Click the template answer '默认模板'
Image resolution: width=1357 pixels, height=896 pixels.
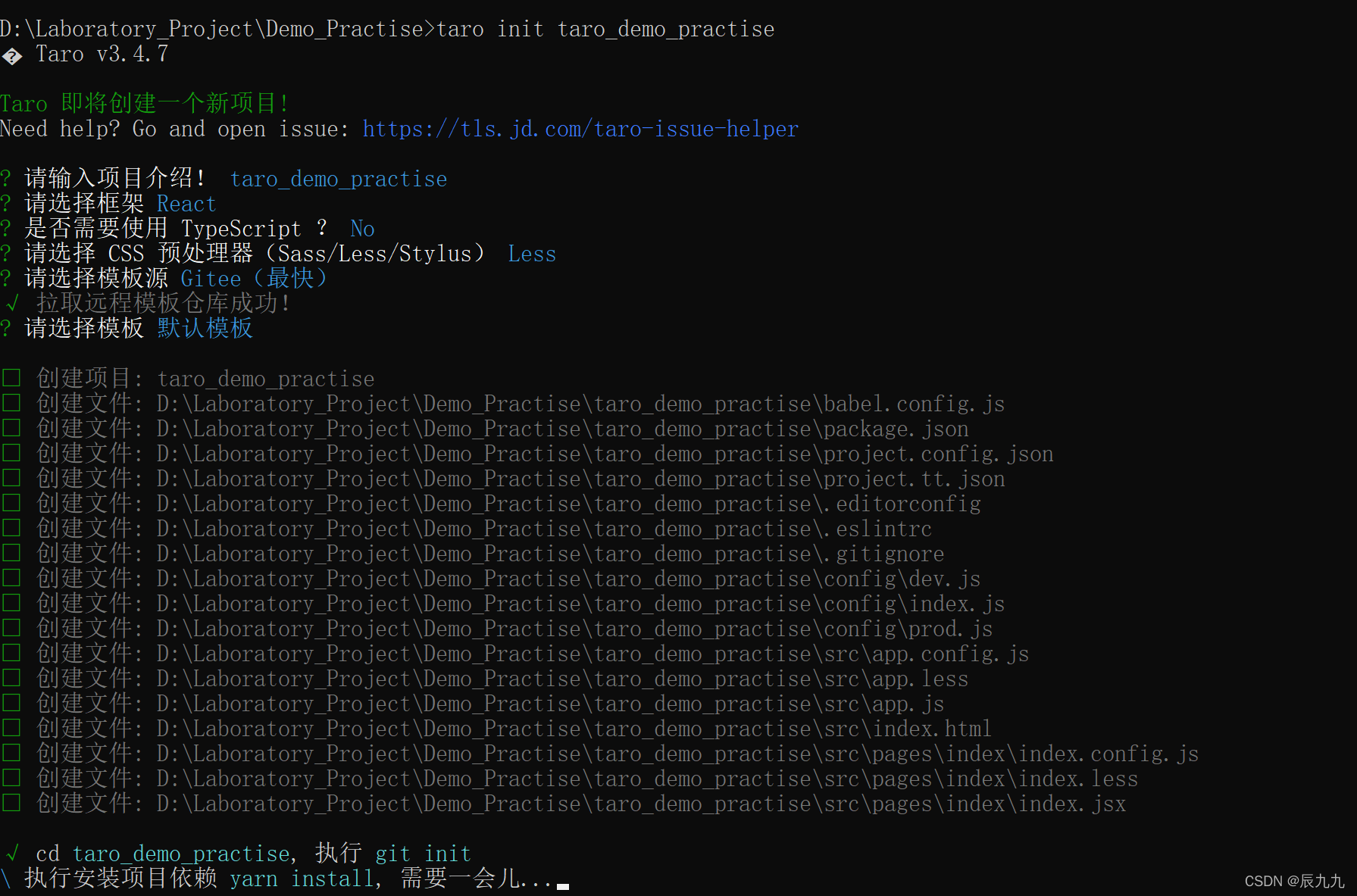205,329
